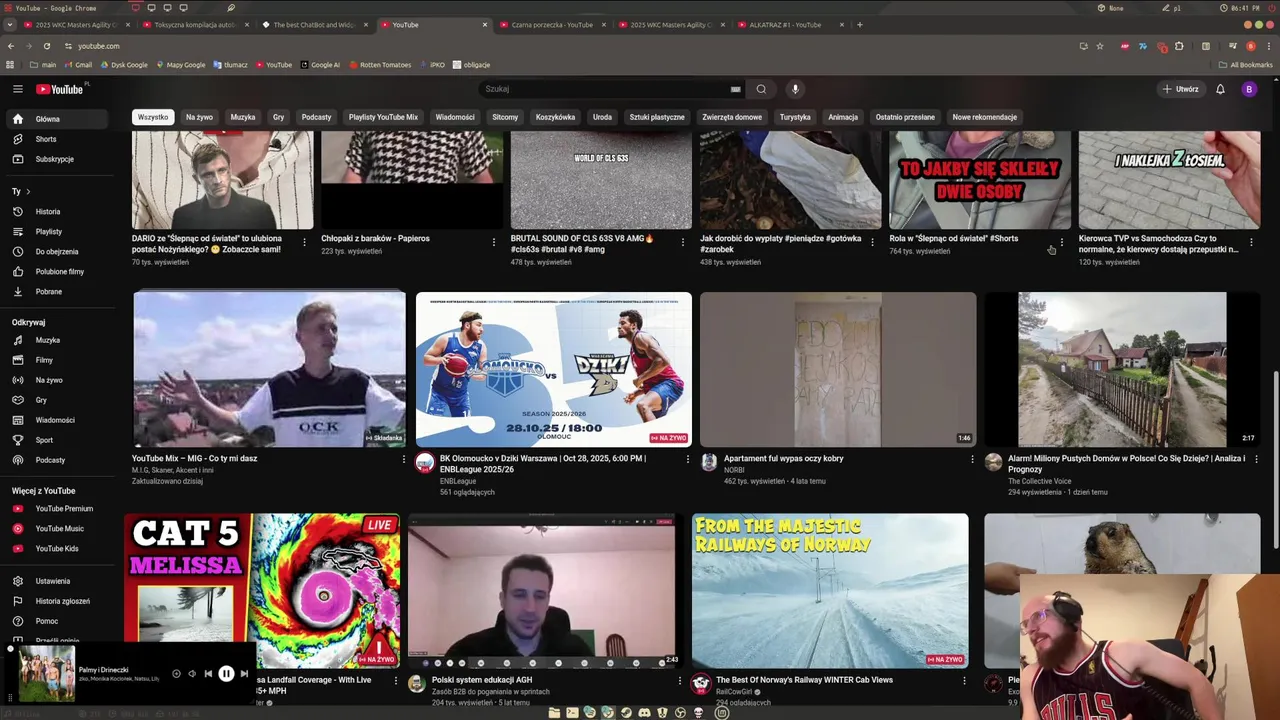
Task: Open the CAT 5 MELISSA live thumbnail
Action: point(262,590)
